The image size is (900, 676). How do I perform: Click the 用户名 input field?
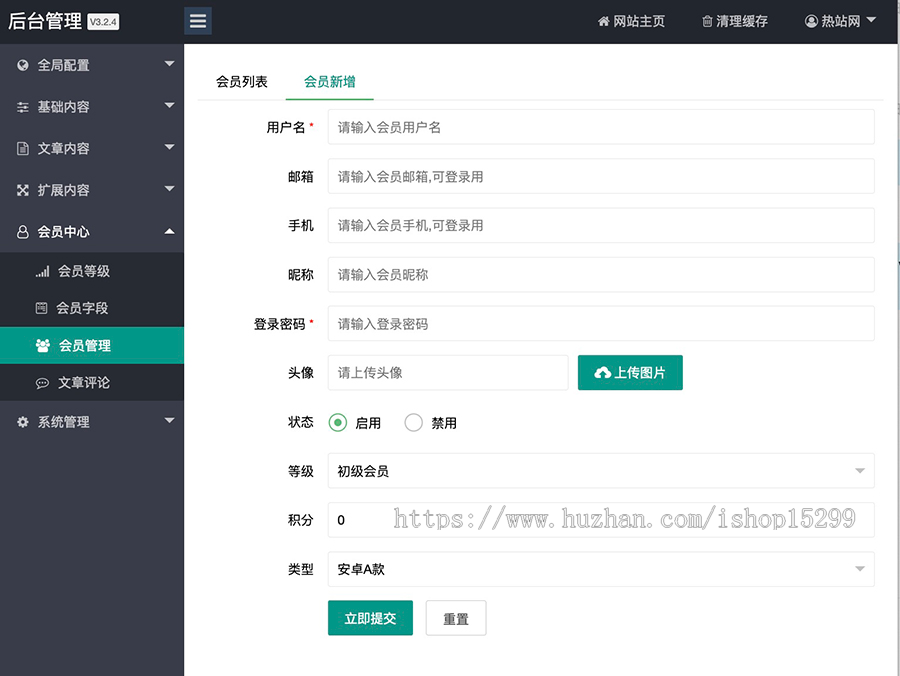(601, 127)
